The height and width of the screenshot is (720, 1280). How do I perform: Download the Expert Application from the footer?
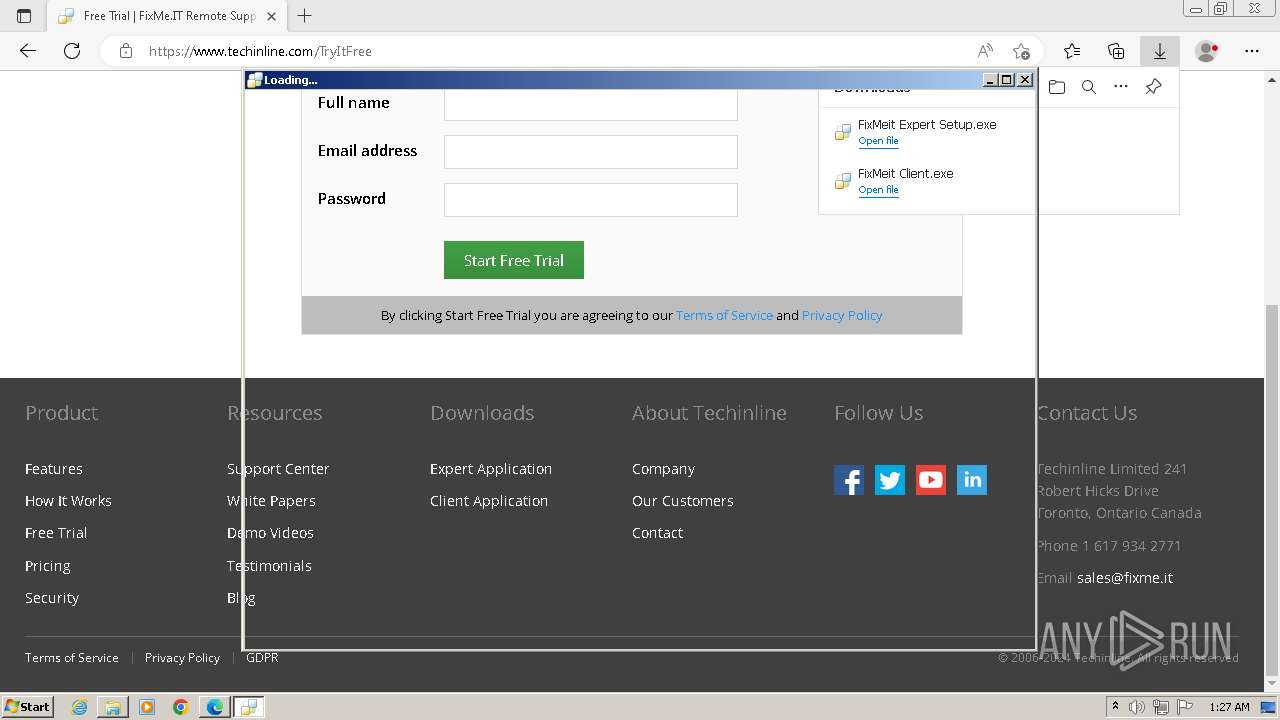[491, 469]
